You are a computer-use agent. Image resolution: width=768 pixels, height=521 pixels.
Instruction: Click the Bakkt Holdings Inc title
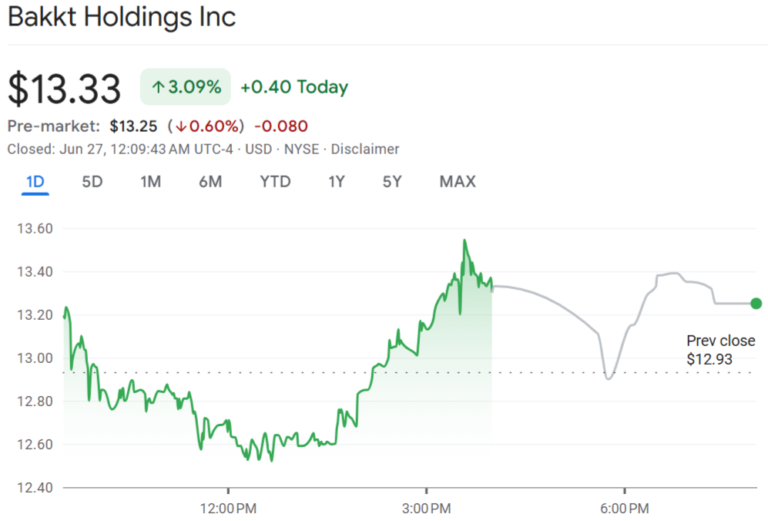(122, 17)
